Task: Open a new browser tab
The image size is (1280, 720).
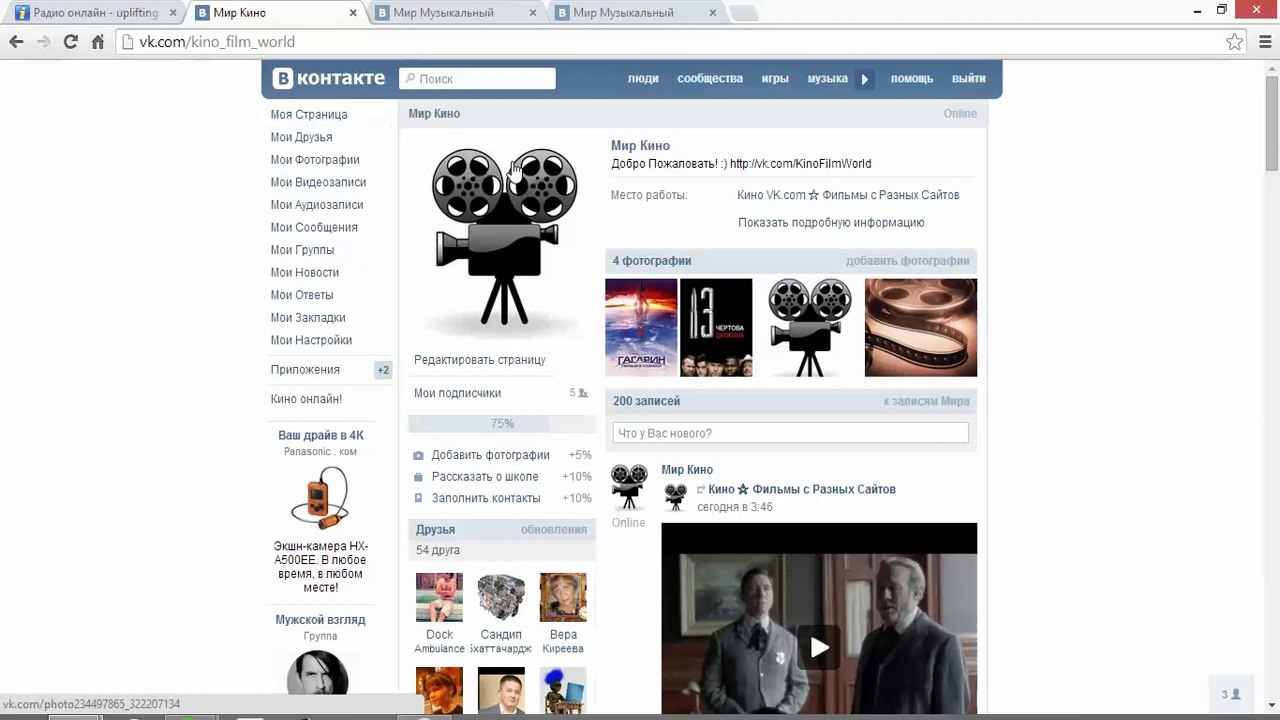Action: [x=743, y=13]
